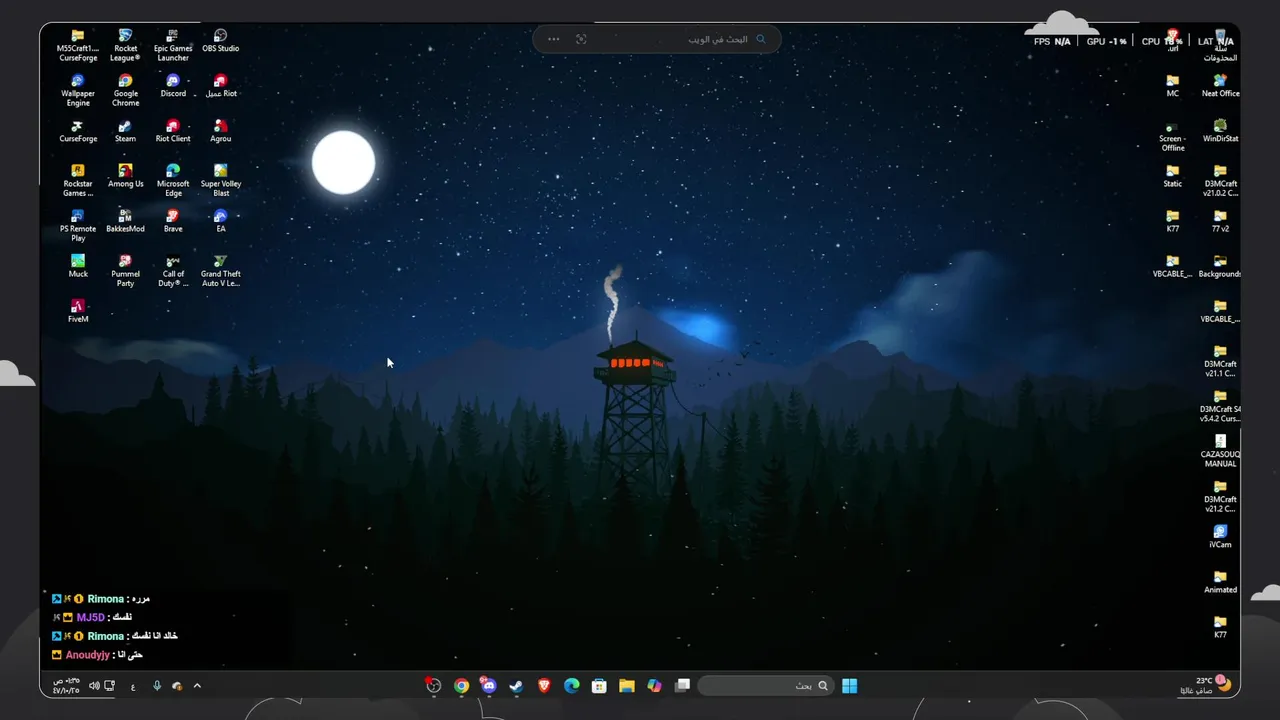Select the 77 v2 folder
The height and width of the screenshot is (720, 1280).
point(1220,221)
